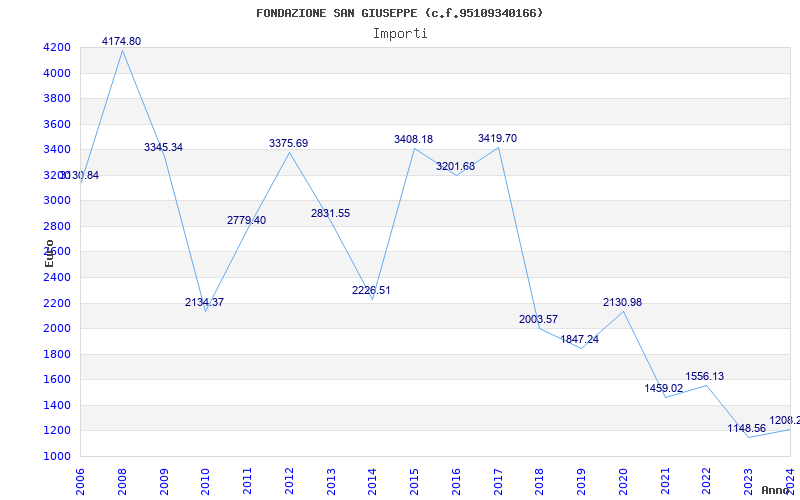The height and width of the screenshot is (500, 800).
Task: Click the 2022 x-axis year label
Action: (707, 481)
